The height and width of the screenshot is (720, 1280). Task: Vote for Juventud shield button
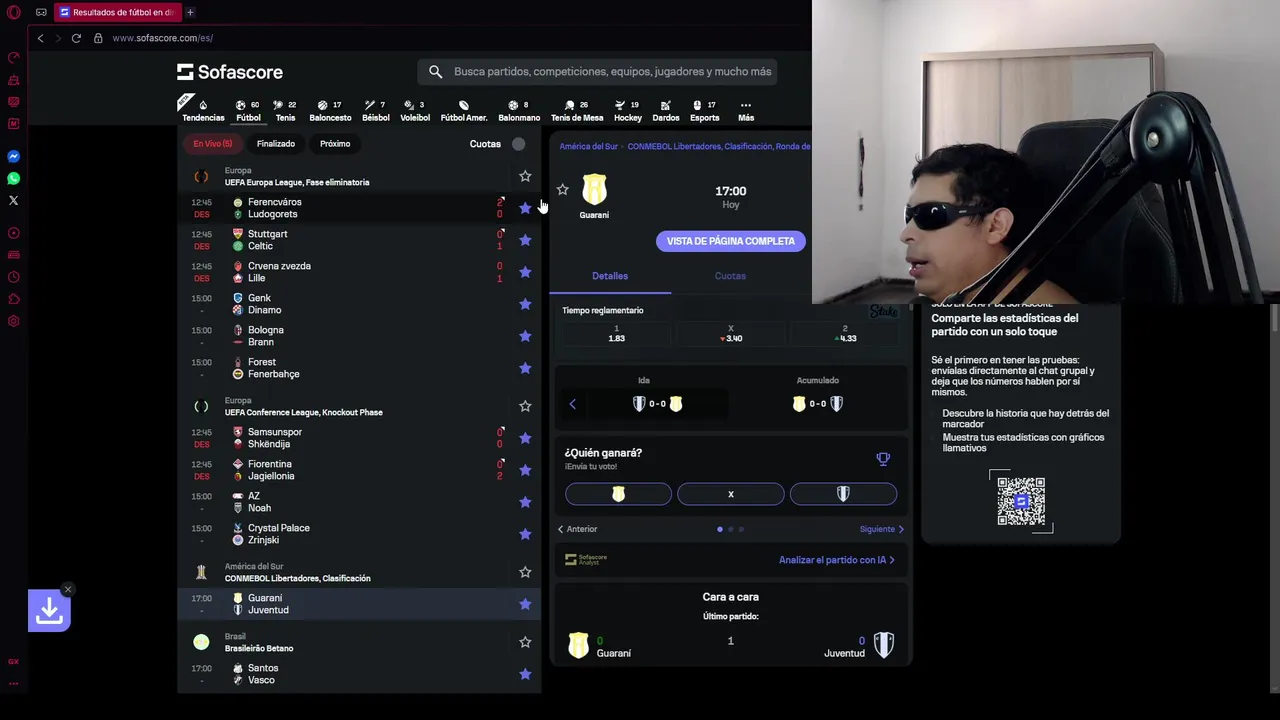pyautogui.click(x=843, y=494)
